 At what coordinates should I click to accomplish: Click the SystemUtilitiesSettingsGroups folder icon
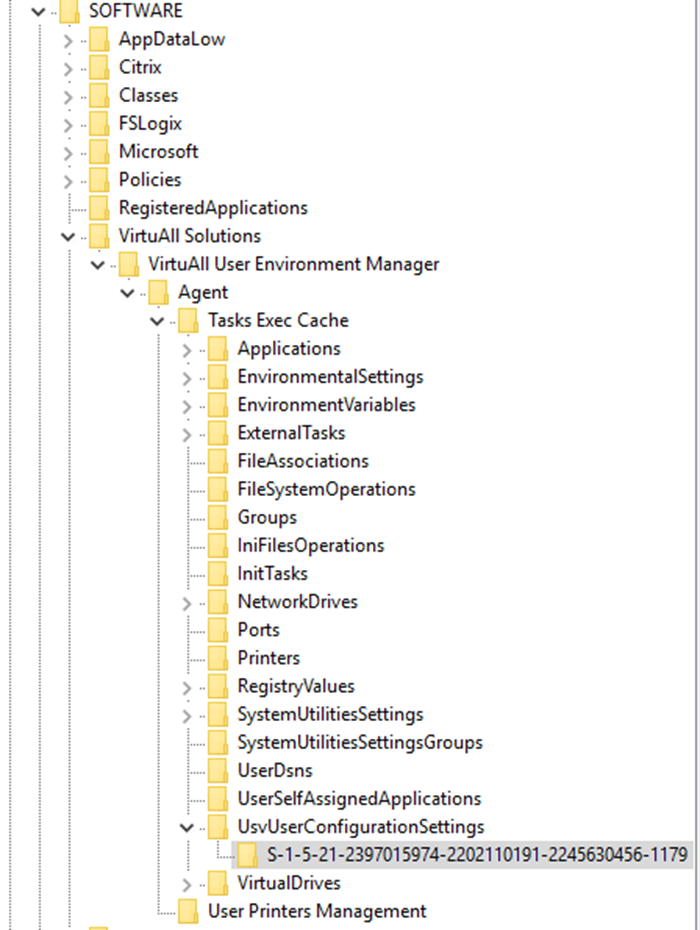tap(218, 743)
